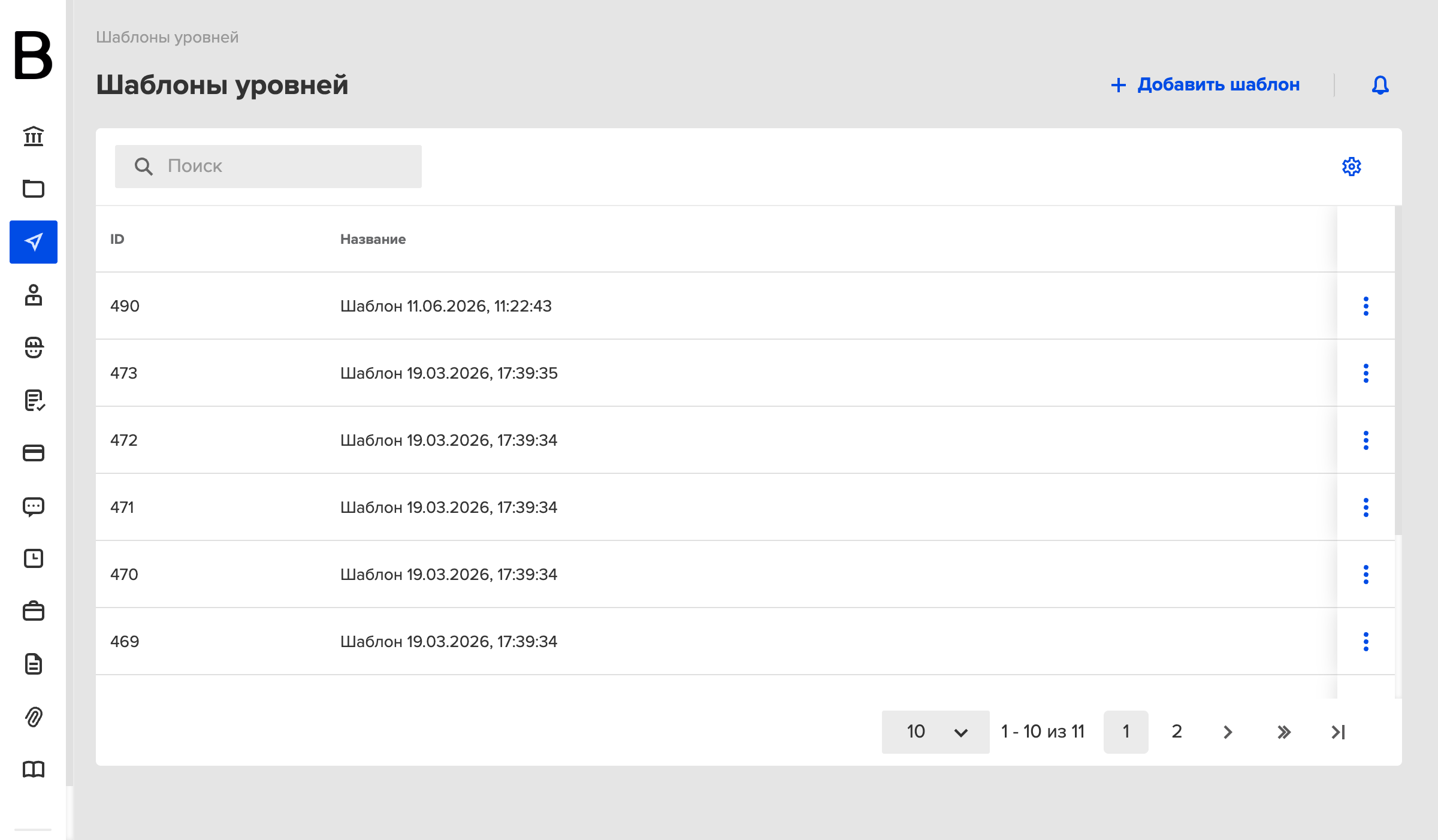
Task: Go to page 2
Action: pos(1177,732)
